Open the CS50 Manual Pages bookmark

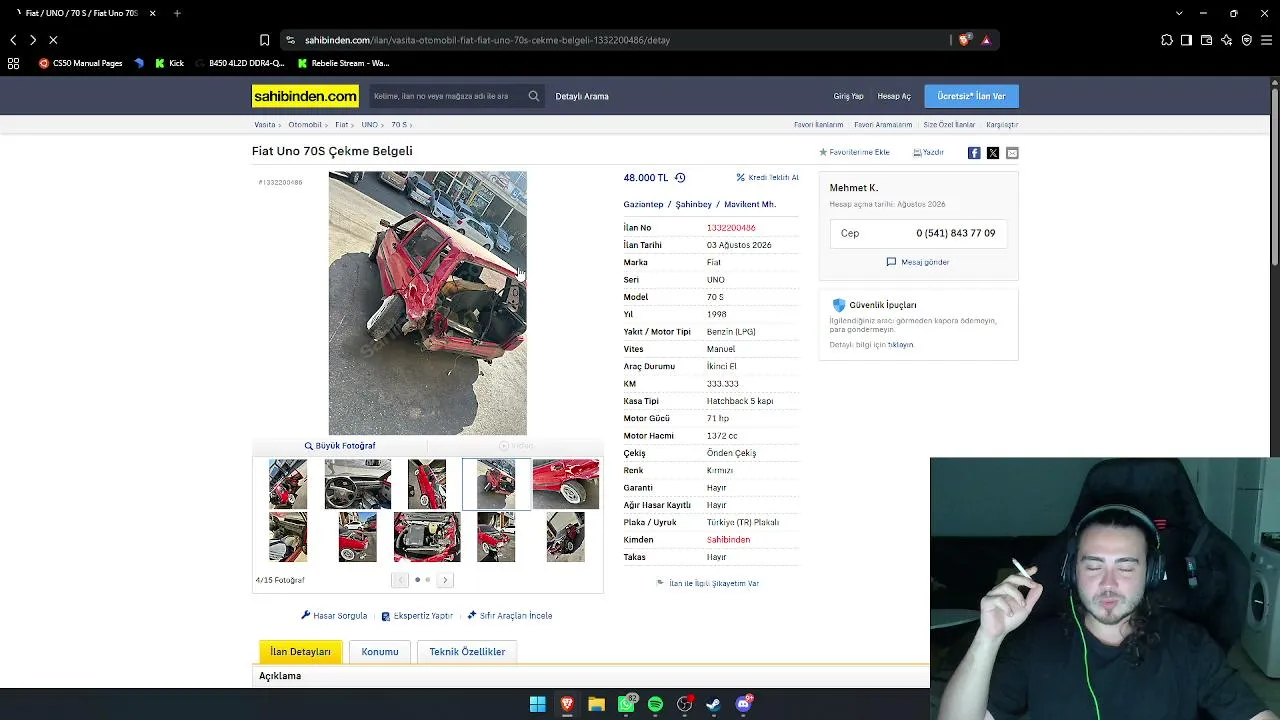81,63
